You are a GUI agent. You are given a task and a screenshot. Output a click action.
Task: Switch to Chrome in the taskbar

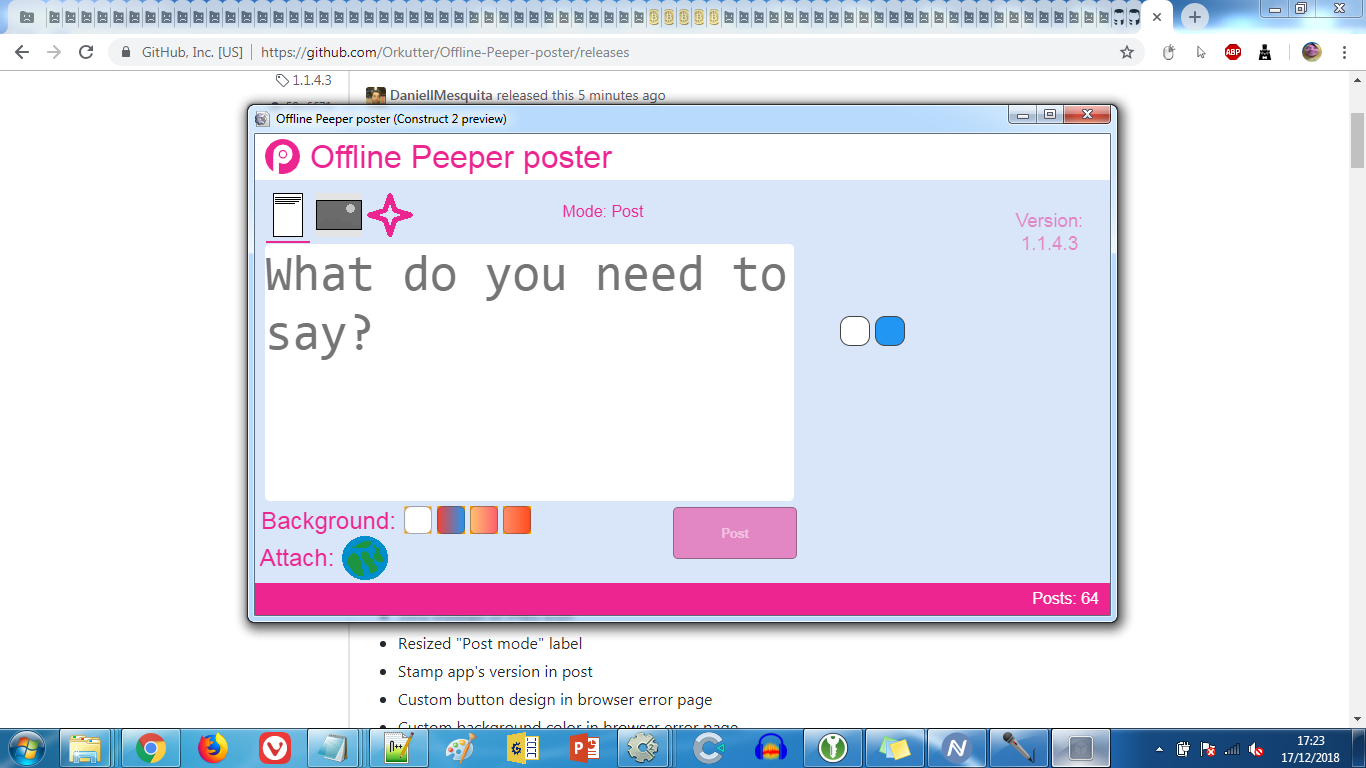tap(151, 747)
